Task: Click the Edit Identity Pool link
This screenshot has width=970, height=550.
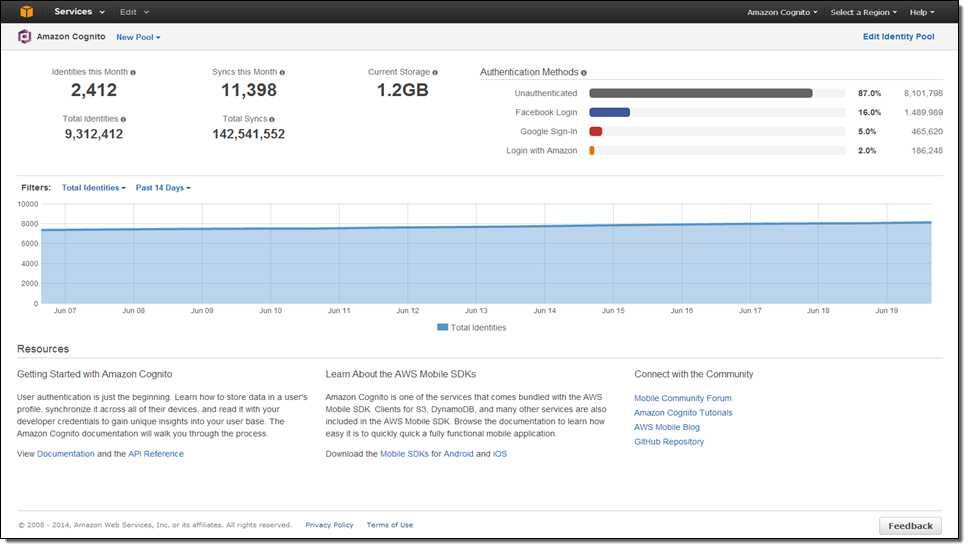Action: point(898,37)
